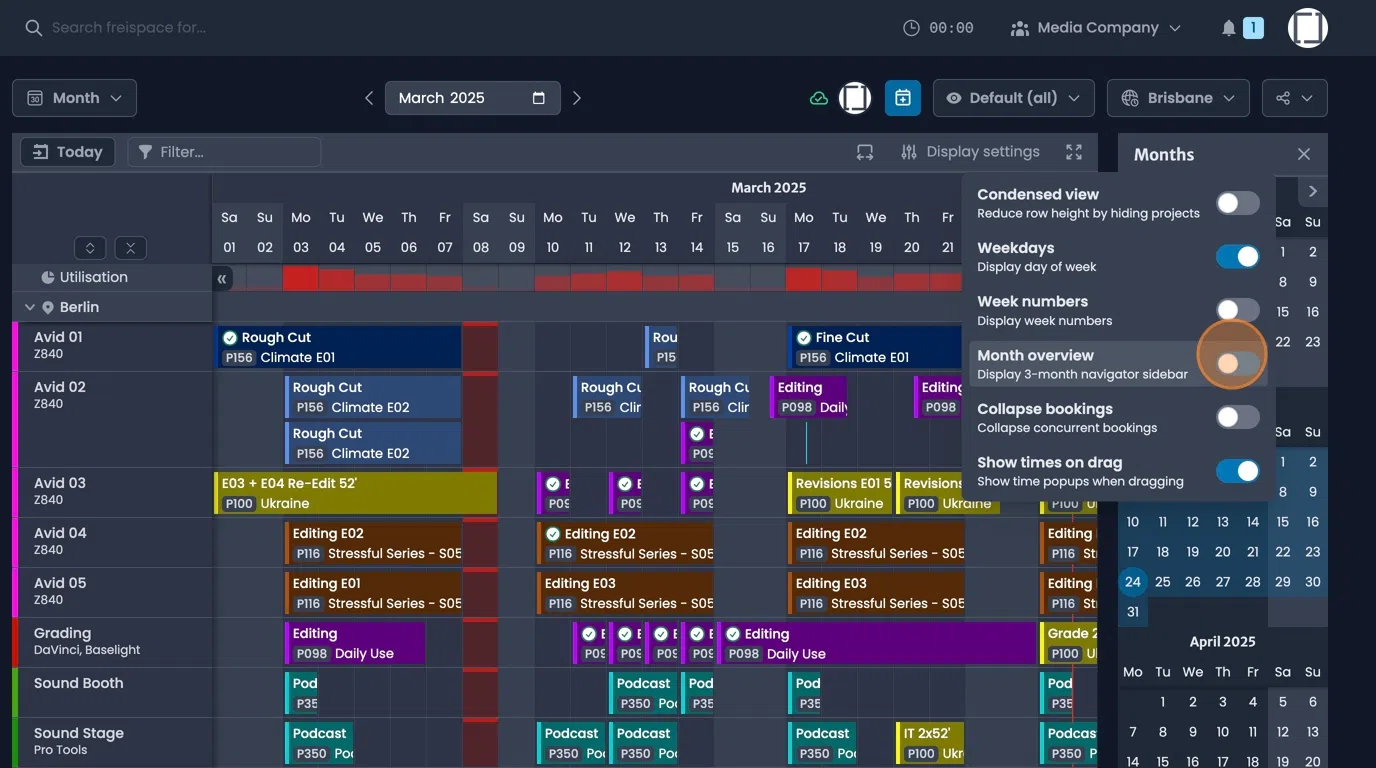Click the Today button
Image resolution: width=1376 pixels, height=768 pixels.
(66, 151)
